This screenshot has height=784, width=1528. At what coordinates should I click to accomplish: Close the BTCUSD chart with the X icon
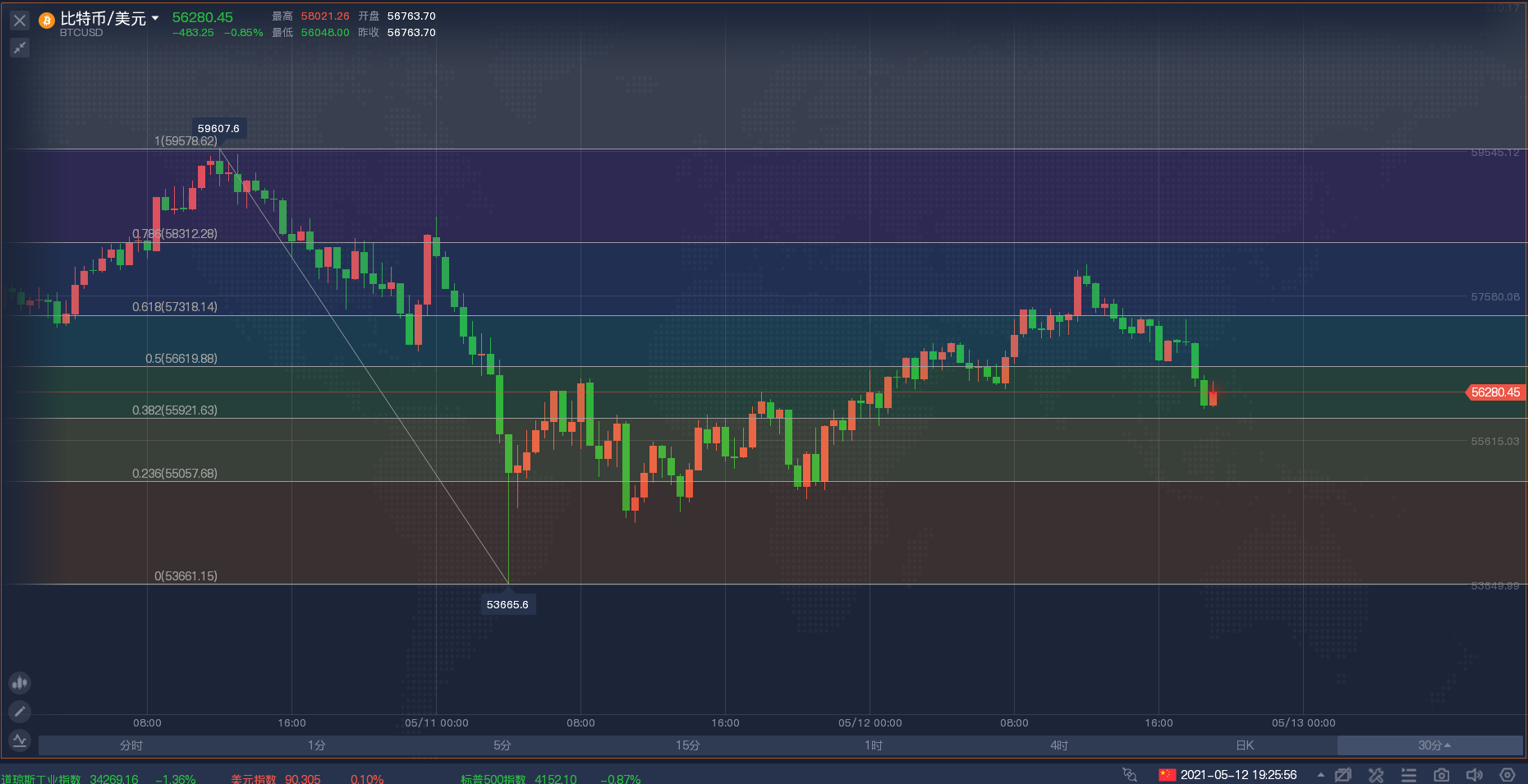pyautogui.click(x=20, y=21)
